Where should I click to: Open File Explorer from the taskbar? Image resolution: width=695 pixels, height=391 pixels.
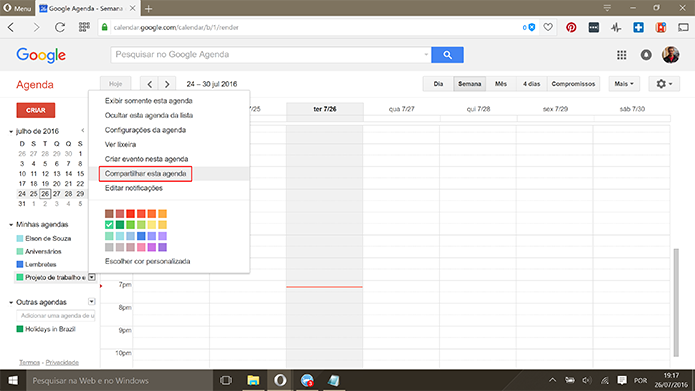(253, 380)
